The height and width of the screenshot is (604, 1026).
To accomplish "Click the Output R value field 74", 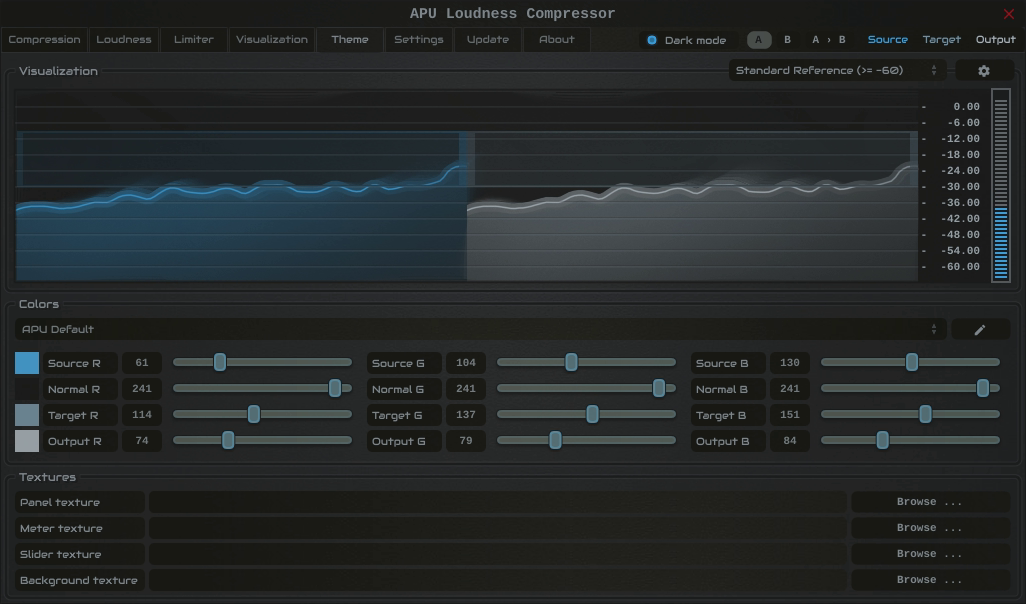I will coord(142,441).
